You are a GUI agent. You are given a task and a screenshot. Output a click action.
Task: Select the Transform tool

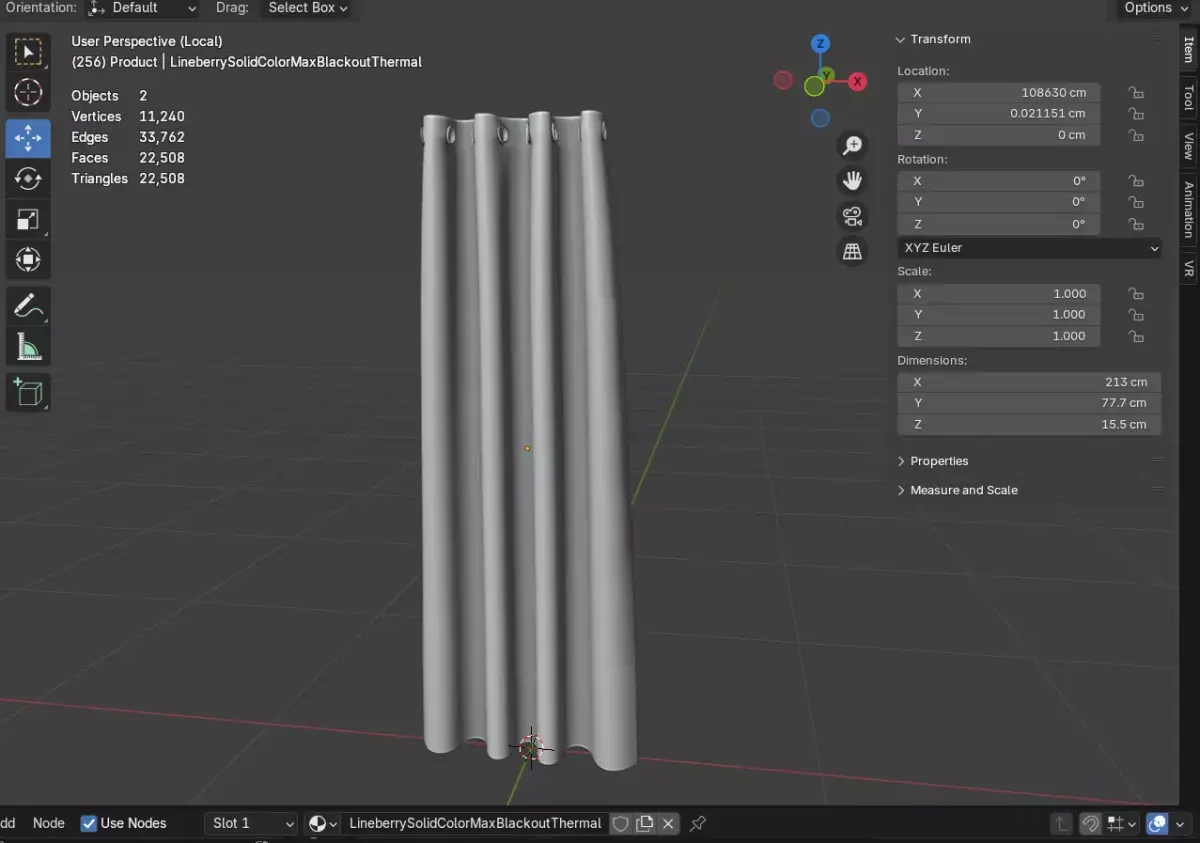click(28, 260)
